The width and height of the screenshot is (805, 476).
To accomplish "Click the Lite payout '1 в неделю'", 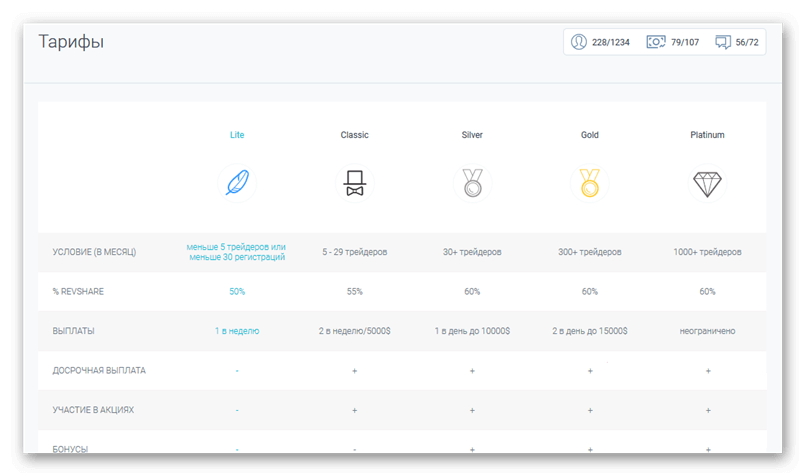I will [x=237, y=331].
